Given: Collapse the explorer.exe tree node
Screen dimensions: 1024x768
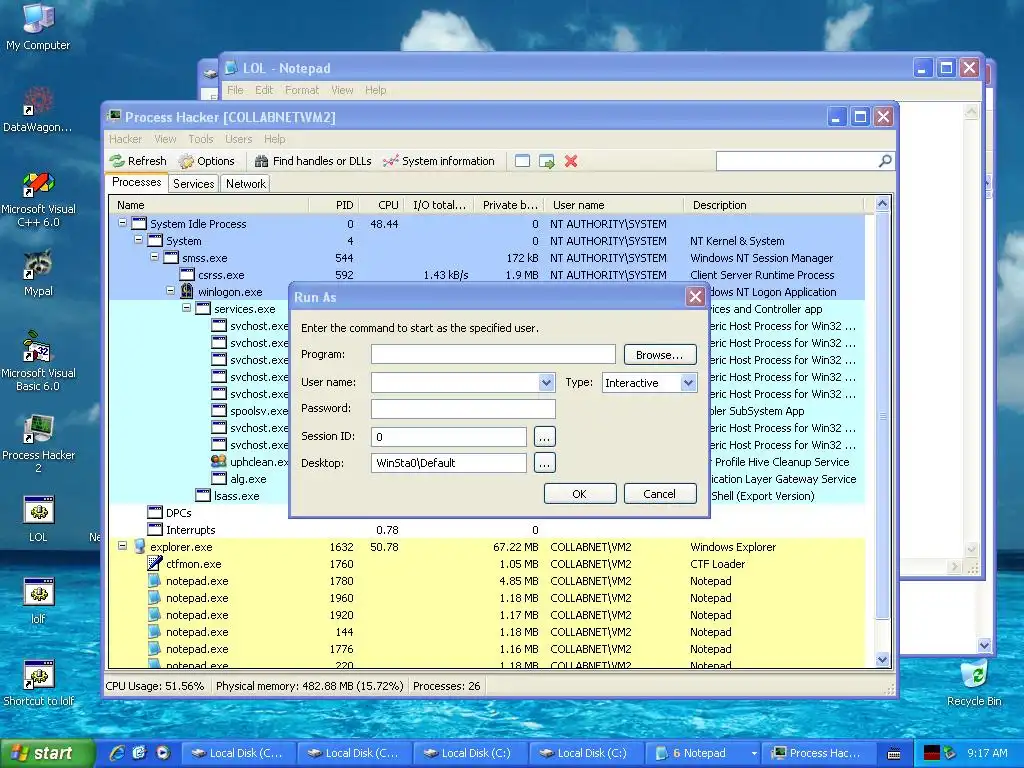Looking at the screenshot, I should point(122,545).
